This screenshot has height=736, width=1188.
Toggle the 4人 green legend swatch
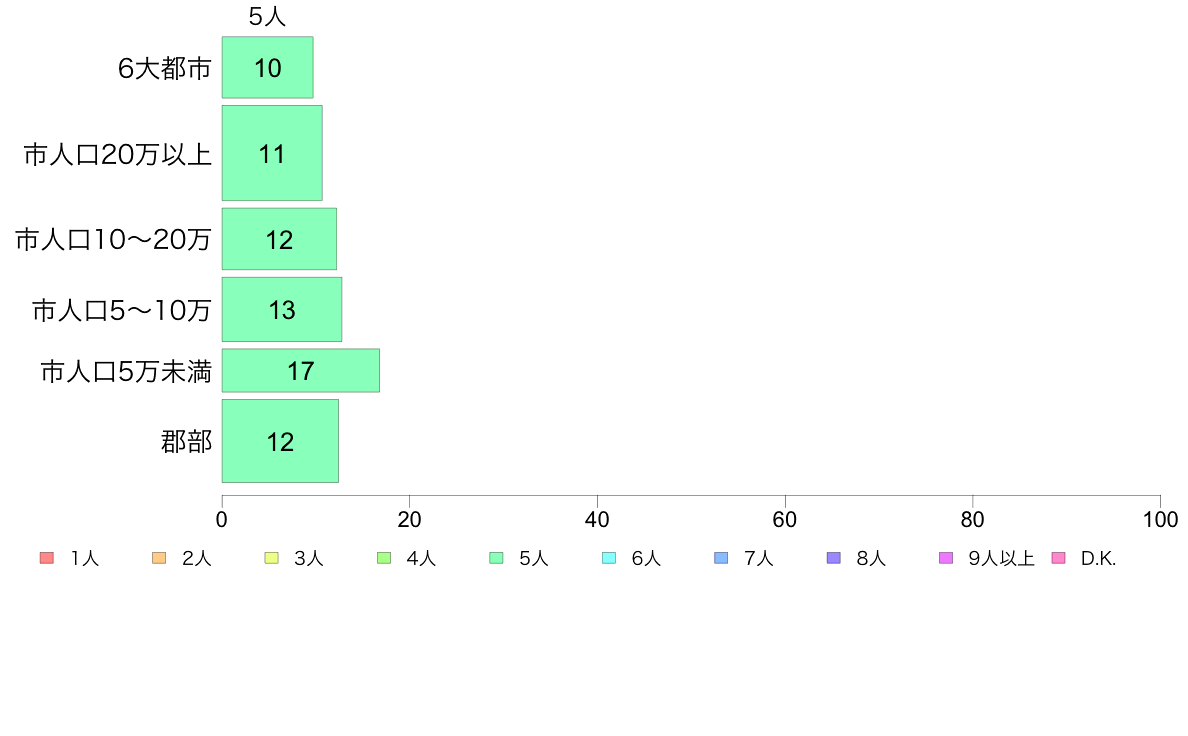point(384,558)
